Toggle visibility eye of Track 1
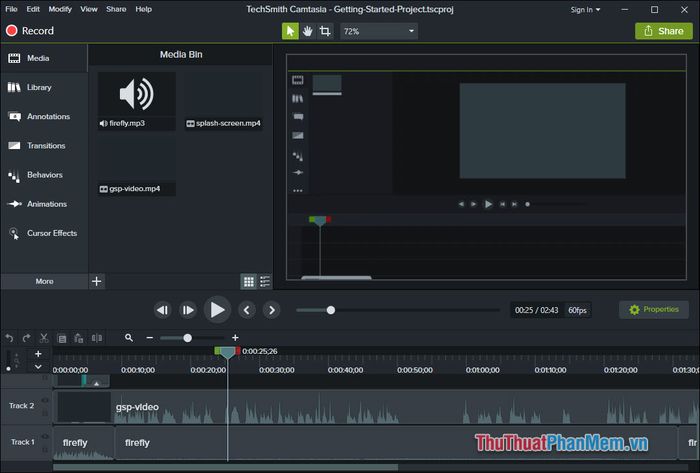 45,436
